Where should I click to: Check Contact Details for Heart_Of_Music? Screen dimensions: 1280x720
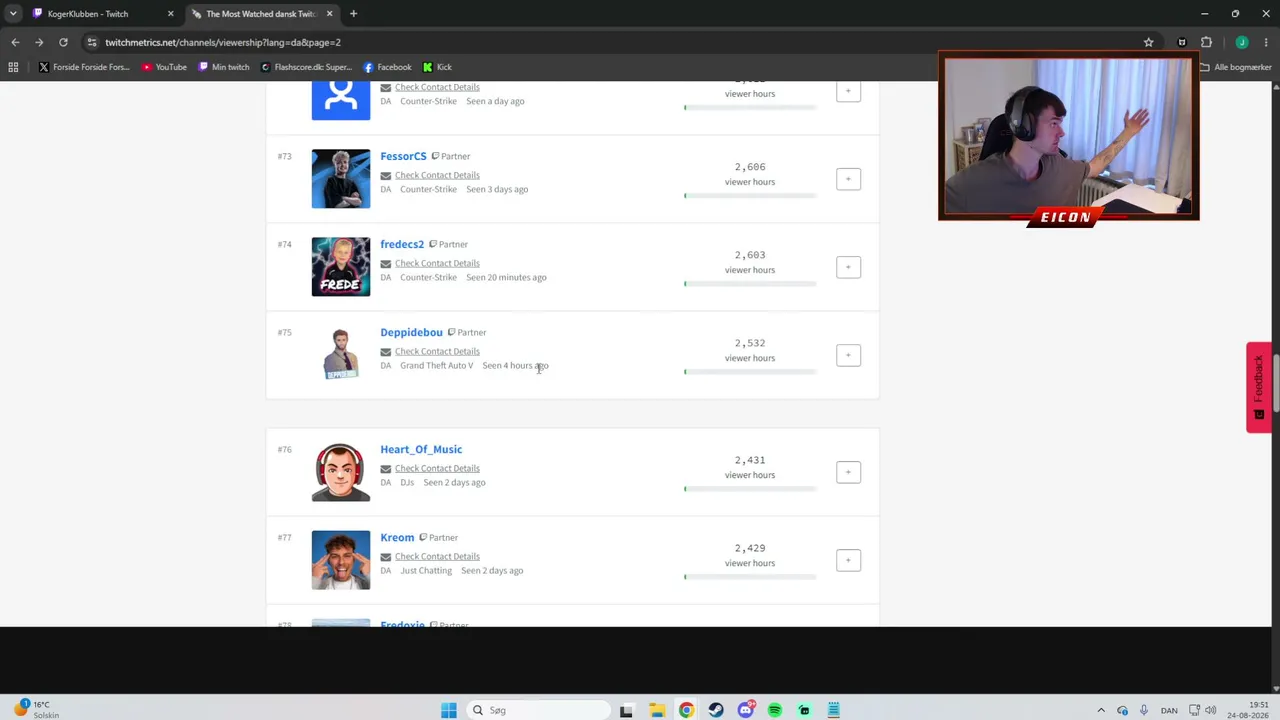[x=437, y=468]
